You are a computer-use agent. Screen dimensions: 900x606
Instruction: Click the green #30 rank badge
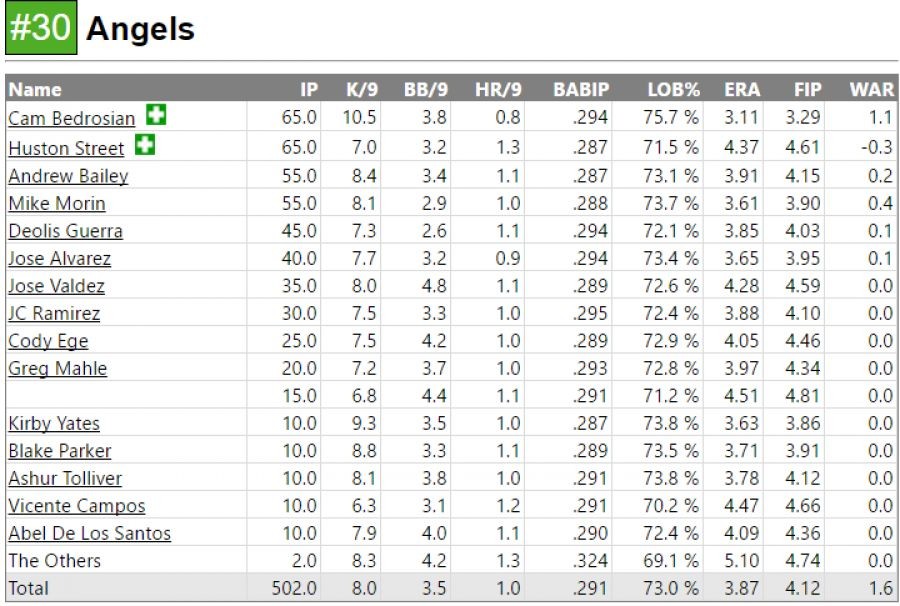coord(40,28)
